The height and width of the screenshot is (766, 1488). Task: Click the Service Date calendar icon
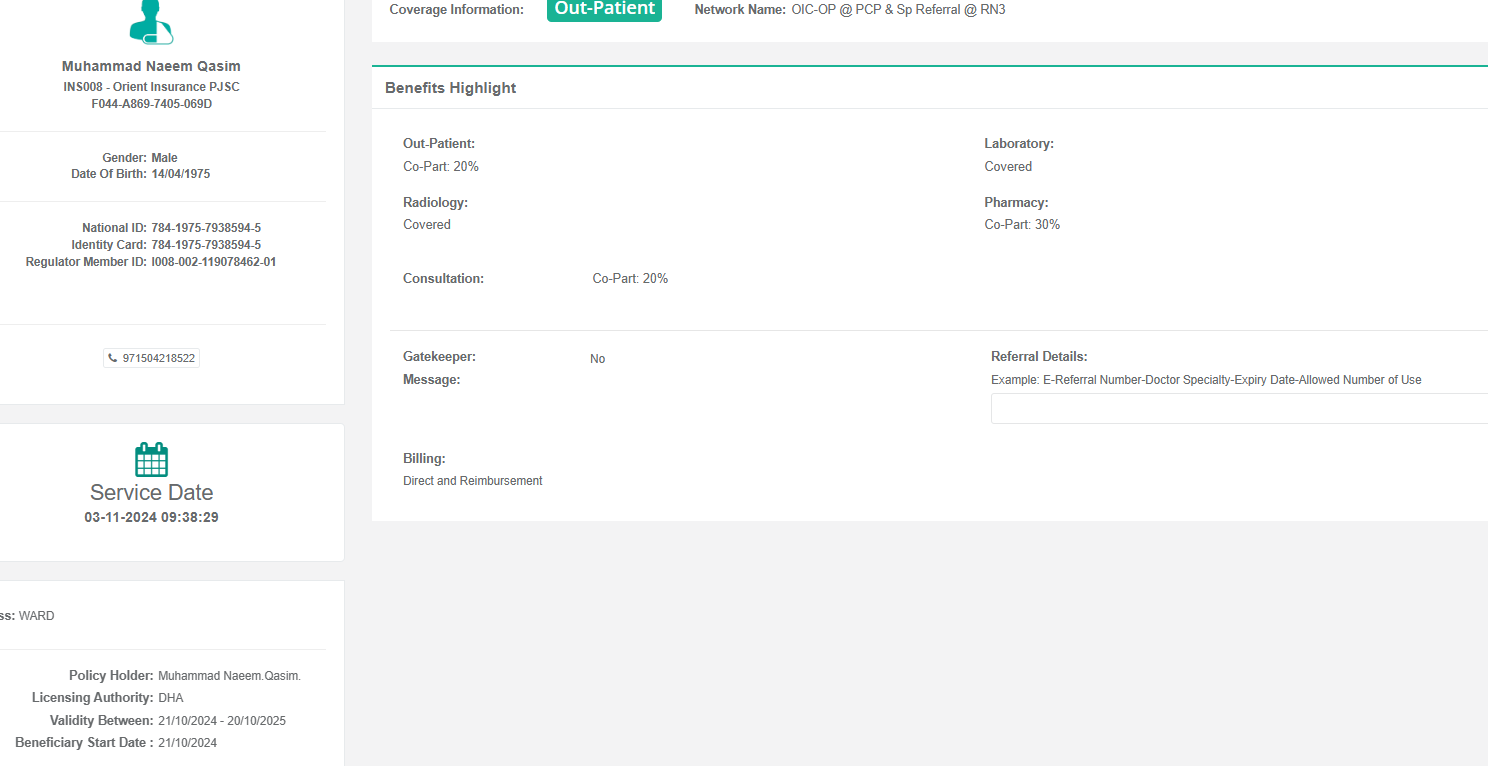point(151,460)
